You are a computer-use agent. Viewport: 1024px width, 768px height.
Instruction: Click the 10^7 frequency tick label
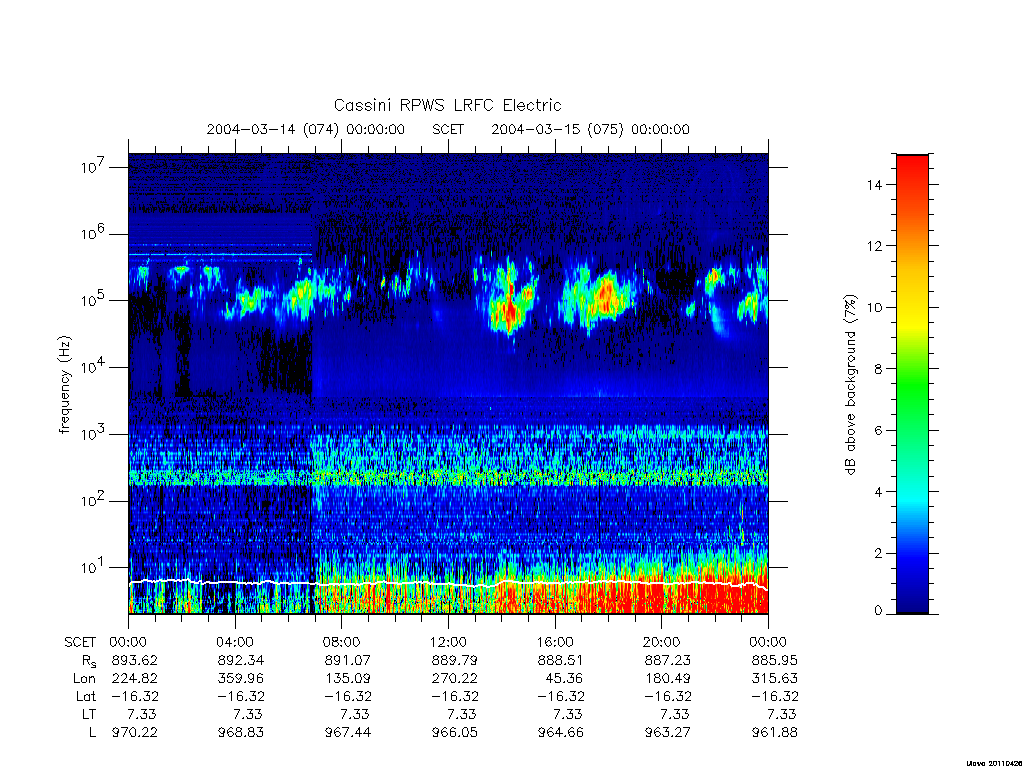click(93, 166)
